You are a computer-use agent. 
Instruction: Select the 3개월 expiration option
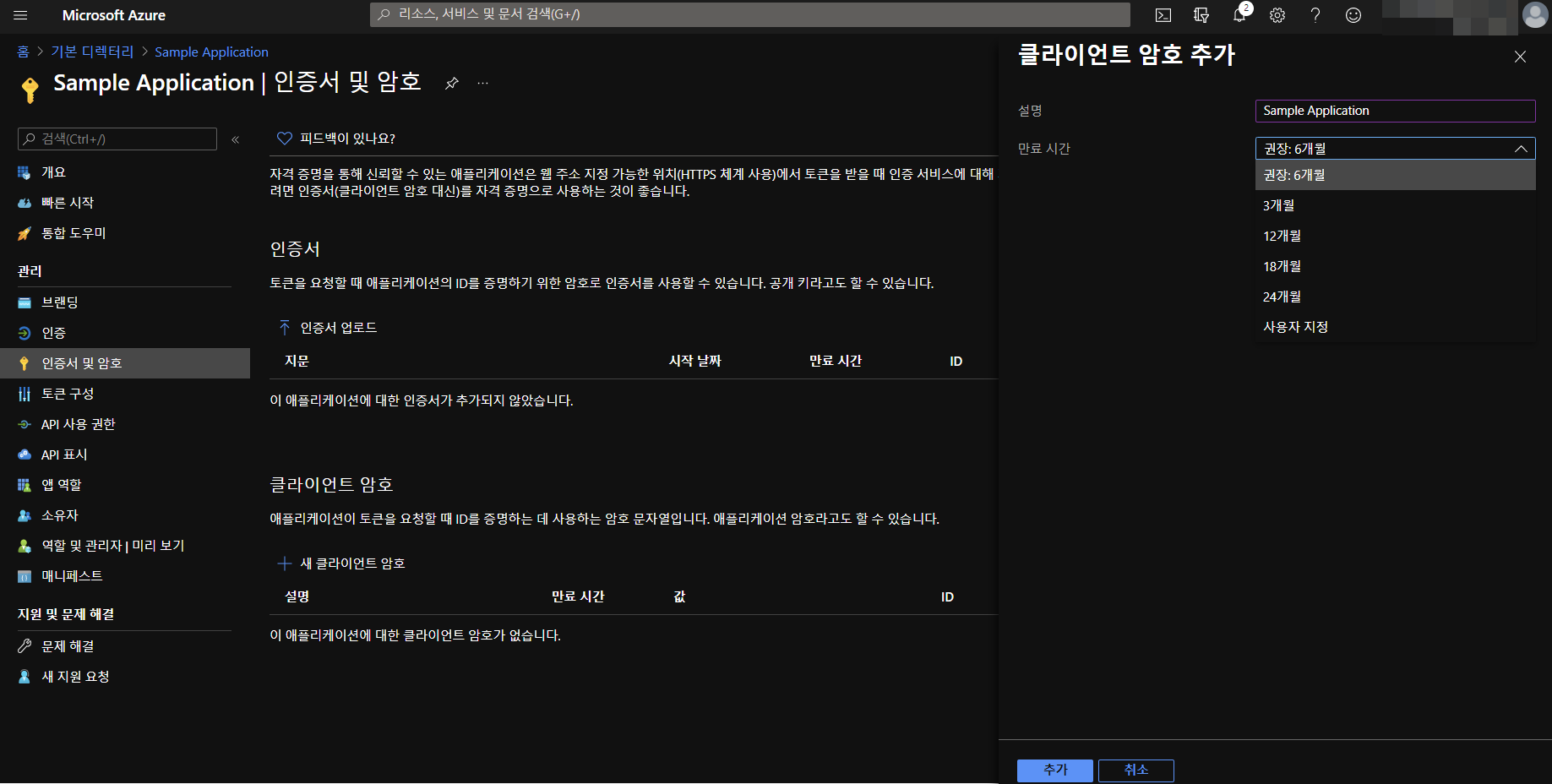coord(1279,205)
